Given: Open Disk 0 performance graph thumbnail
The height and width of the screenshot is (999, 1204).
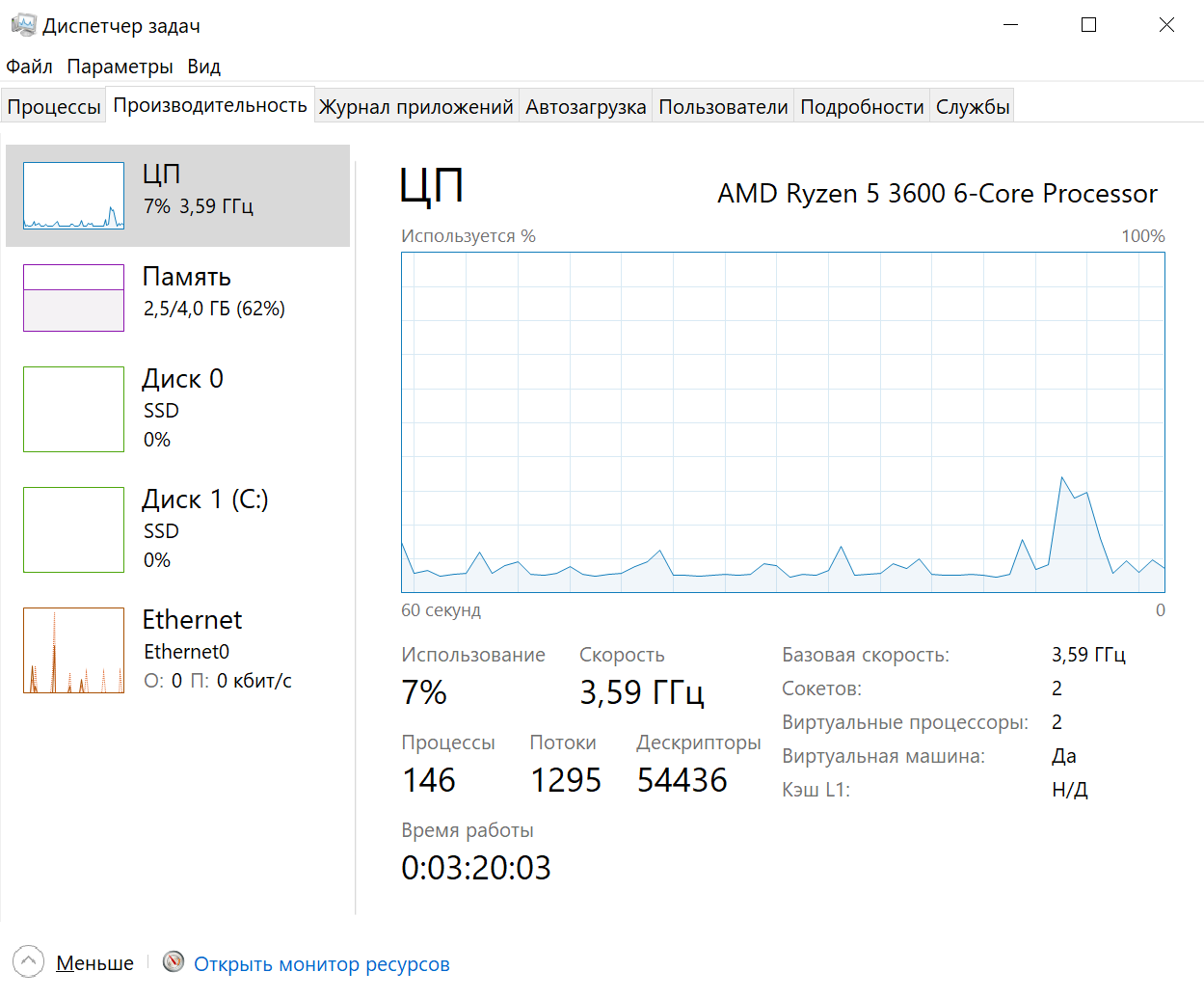Looking at the screenshot, I should pos(73,409).
